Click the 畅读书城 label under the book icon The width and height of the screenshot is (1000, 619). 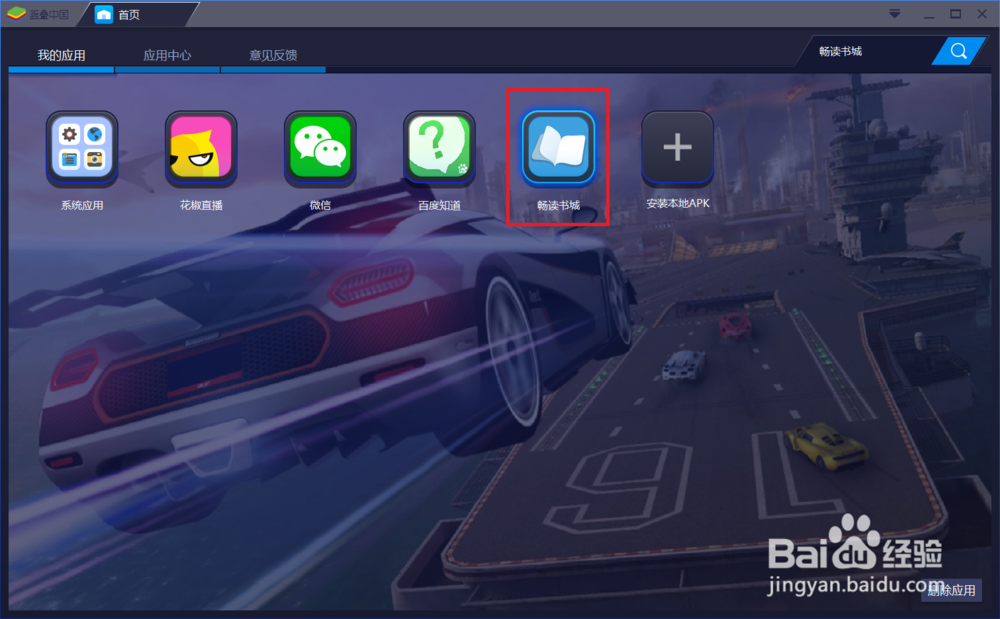[559, 205]
